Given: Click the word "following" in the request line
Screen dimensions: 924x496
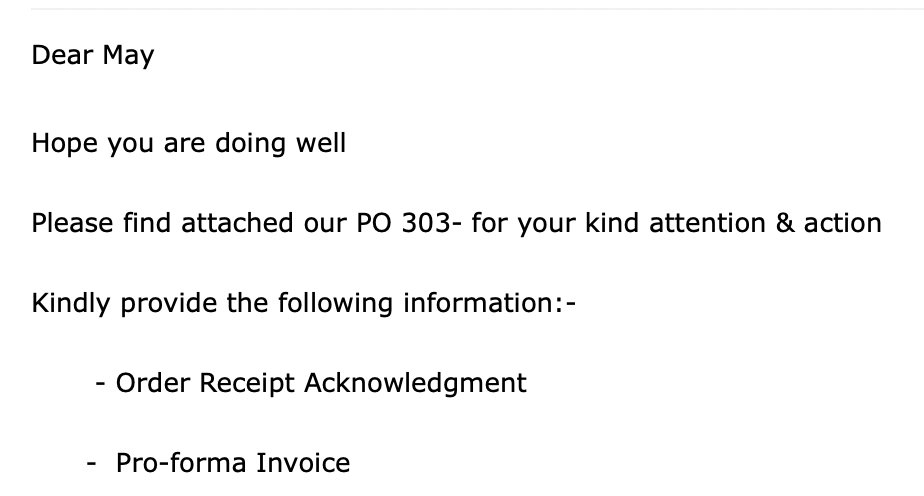Looking at the screenshot, I should pos(335,305).
